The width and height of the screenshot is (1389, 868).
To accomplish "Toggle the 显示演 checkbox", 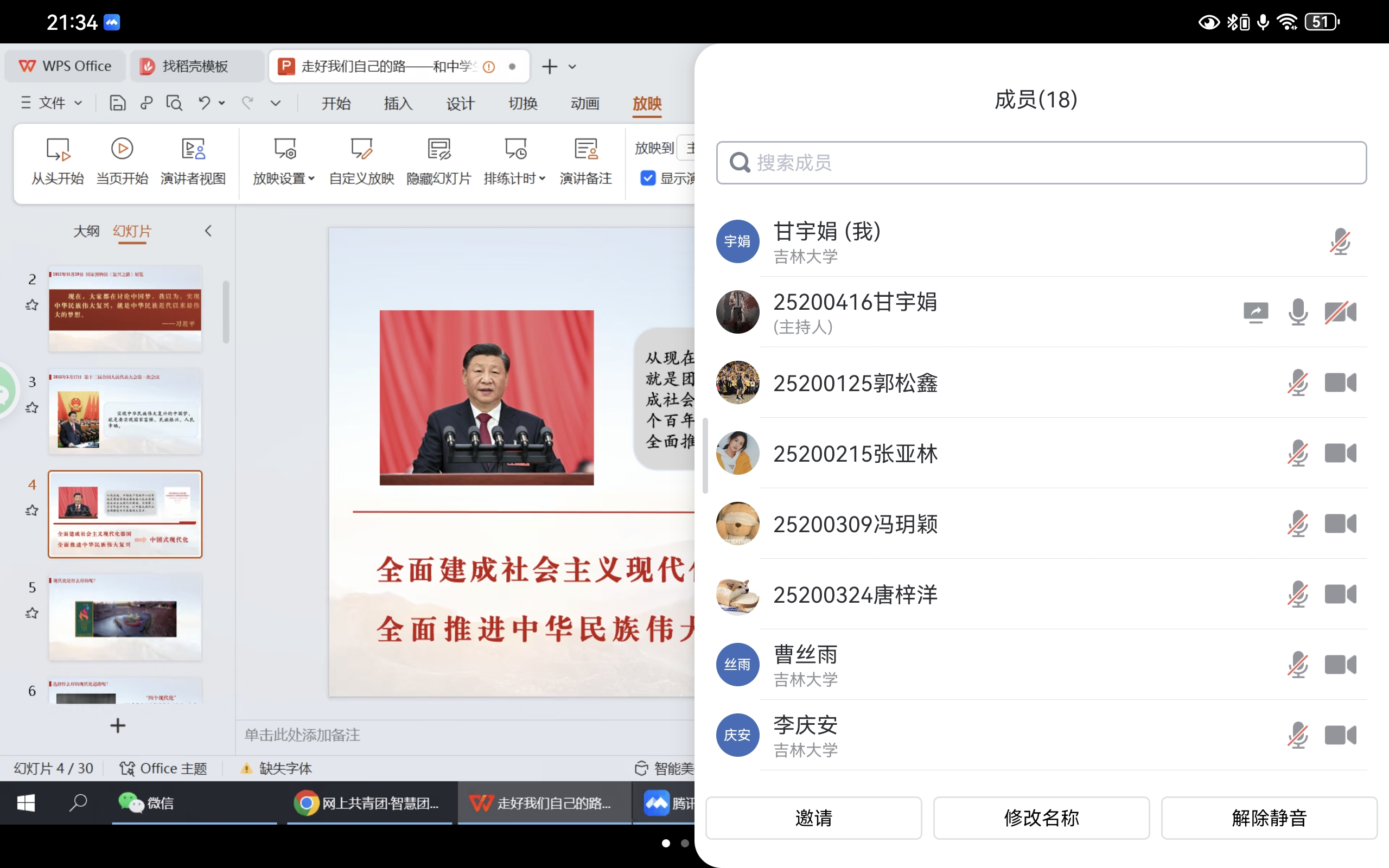I will pos(648,178).
